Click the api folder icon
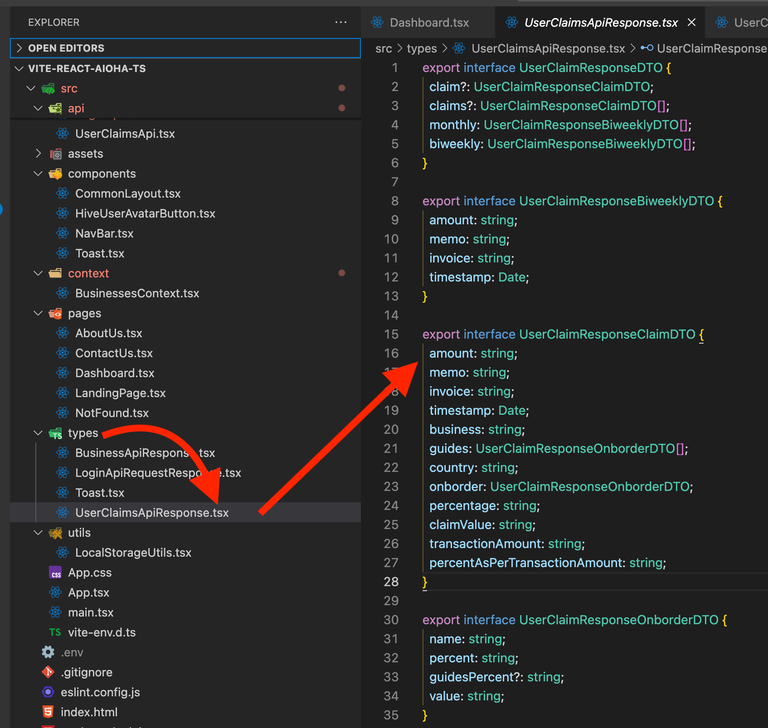Viewport: 768px width, 728px height. point(55,108)
